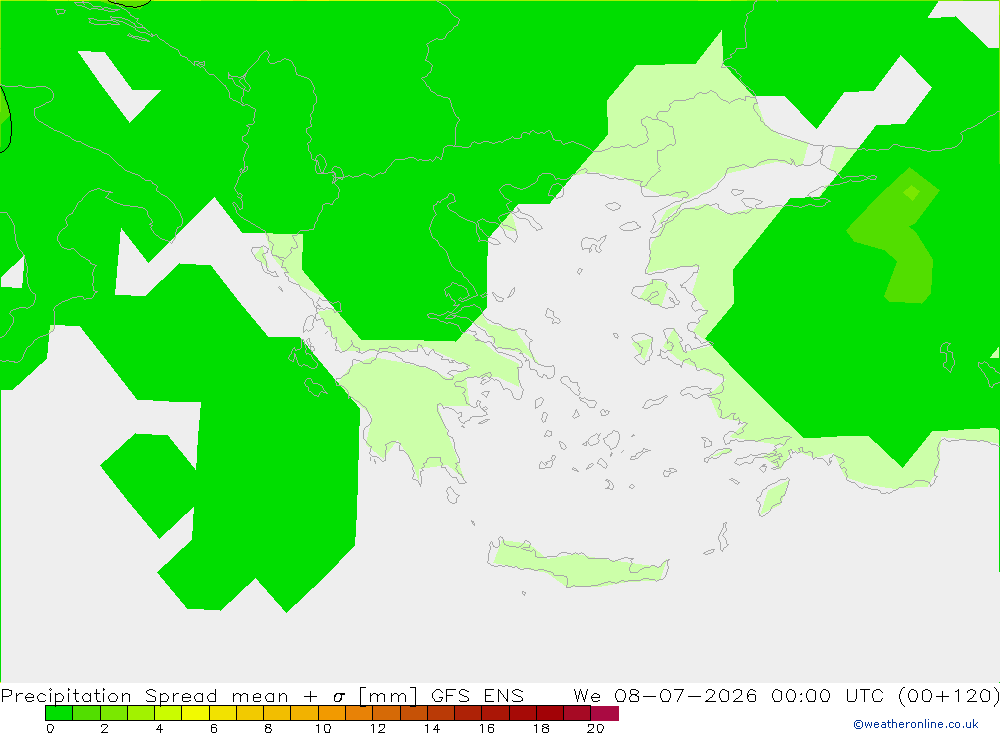The width and height of the screenshot is (1000, 733).
Task: Click the island of Crete on the map
Action: coord(577,565)
